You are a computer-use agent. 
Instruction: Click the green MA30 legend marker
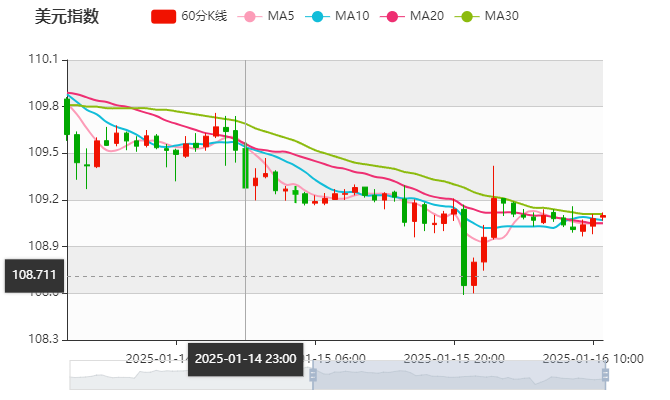[465, 16]
